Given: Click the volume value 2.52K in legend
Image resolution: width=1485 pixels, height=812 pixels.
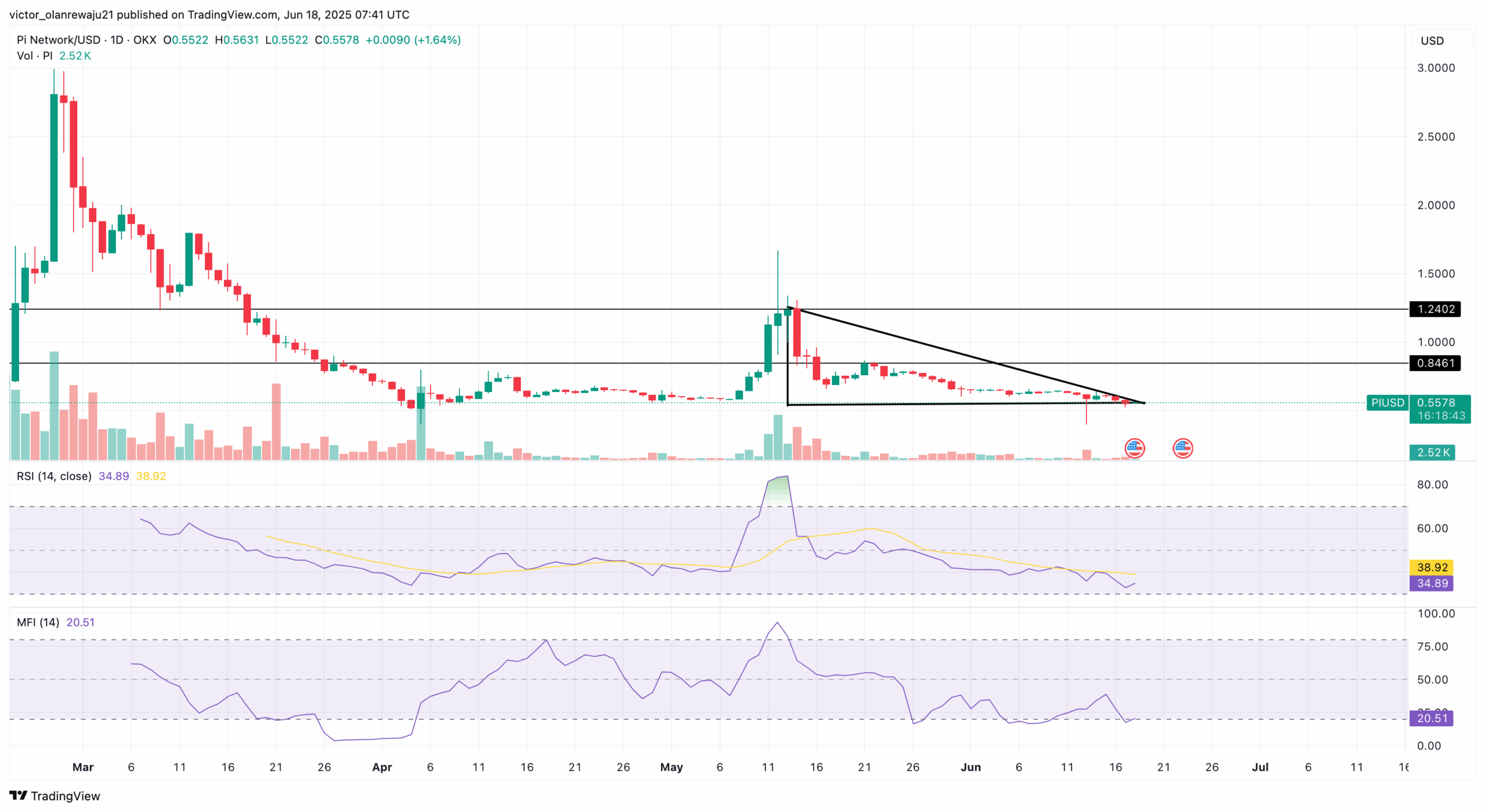Looking at the screenshot, I should tap(75, 56).
